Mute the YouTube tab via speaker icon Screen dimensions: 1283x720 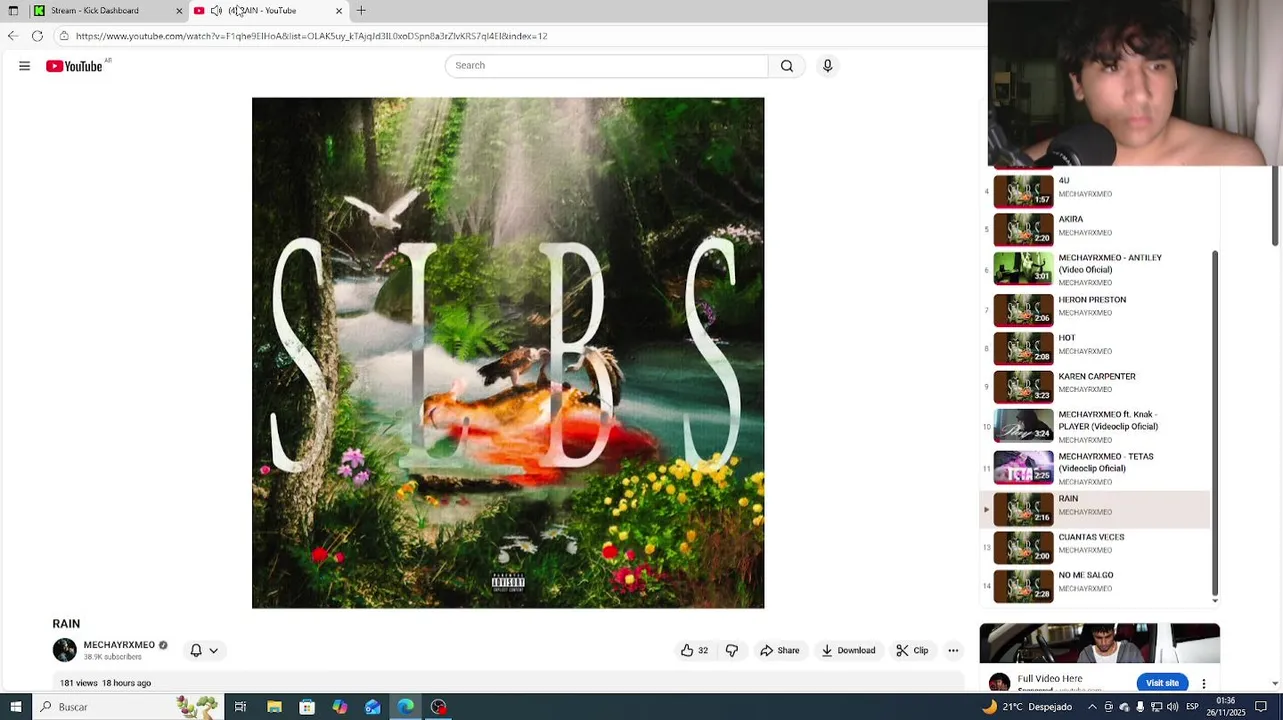(216, 10)
